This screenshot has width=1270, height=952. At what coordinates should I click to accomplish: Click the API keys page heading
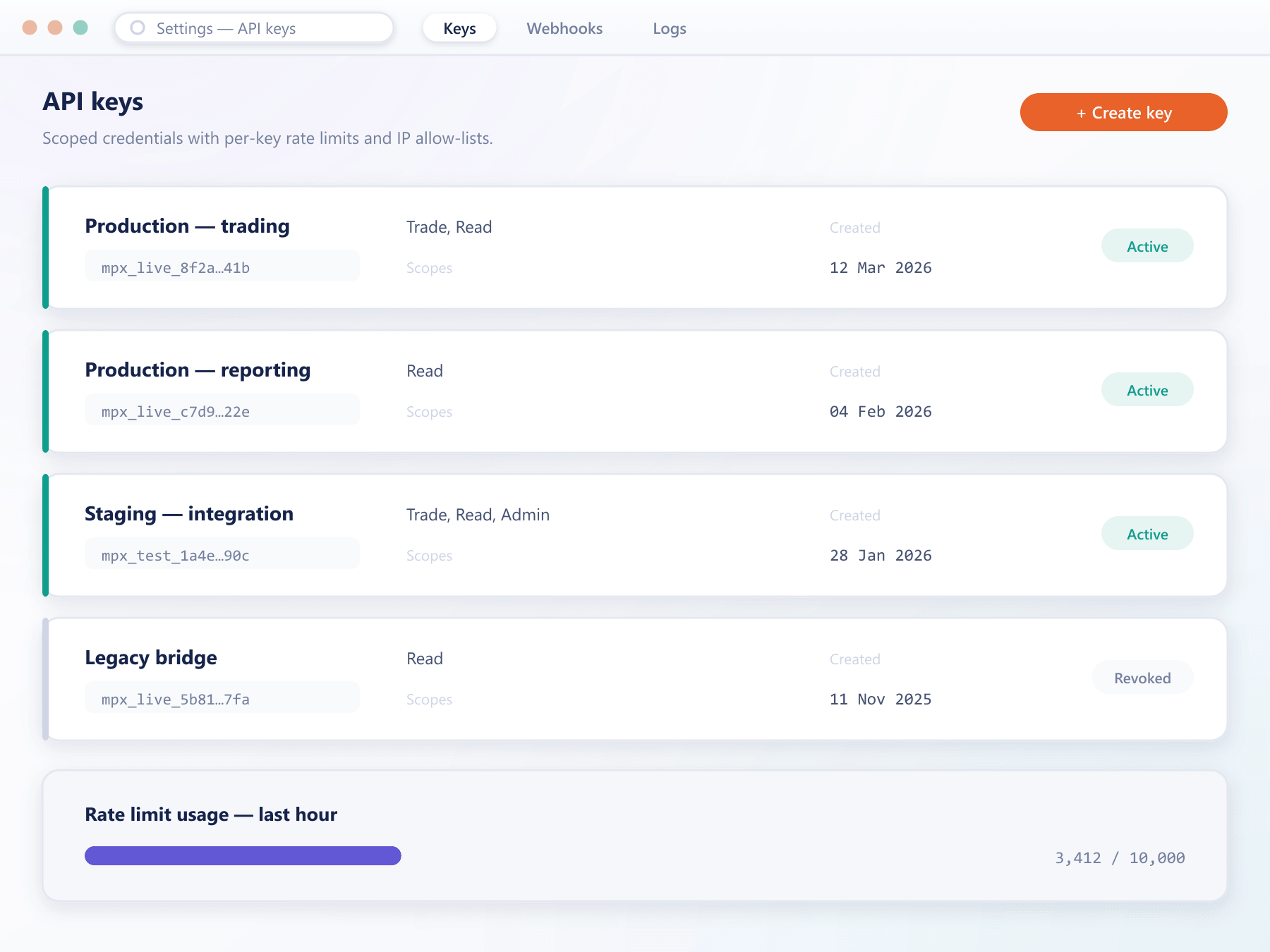pyautogui.click(x=92, y=102)
